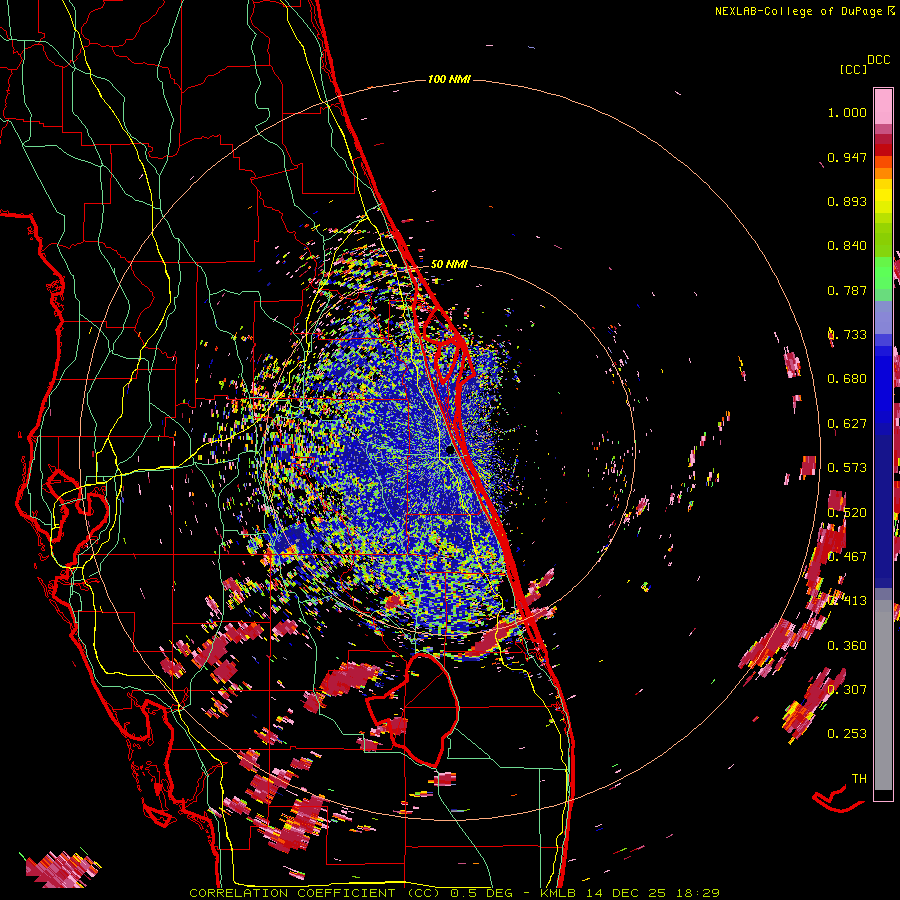
Task: Click the 0.467 scale value
Action: pos(847,557)
